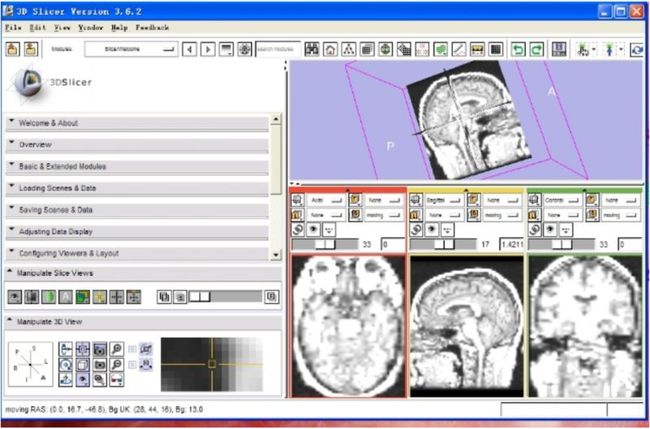The height and width of the screenshot is (429, 650).
Task: Open the Feedback menu
Action: (152, 27)
